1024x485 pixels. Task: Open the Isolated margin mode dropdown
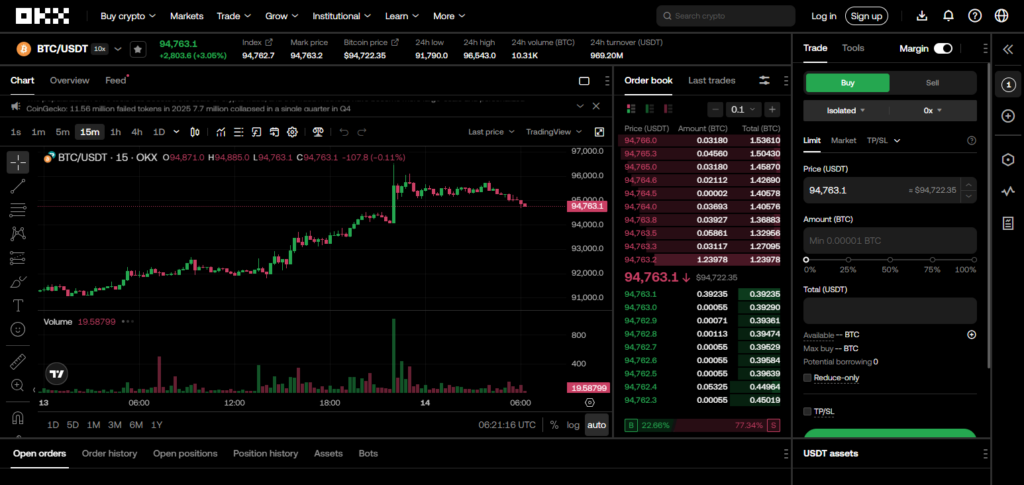(846, 110)
